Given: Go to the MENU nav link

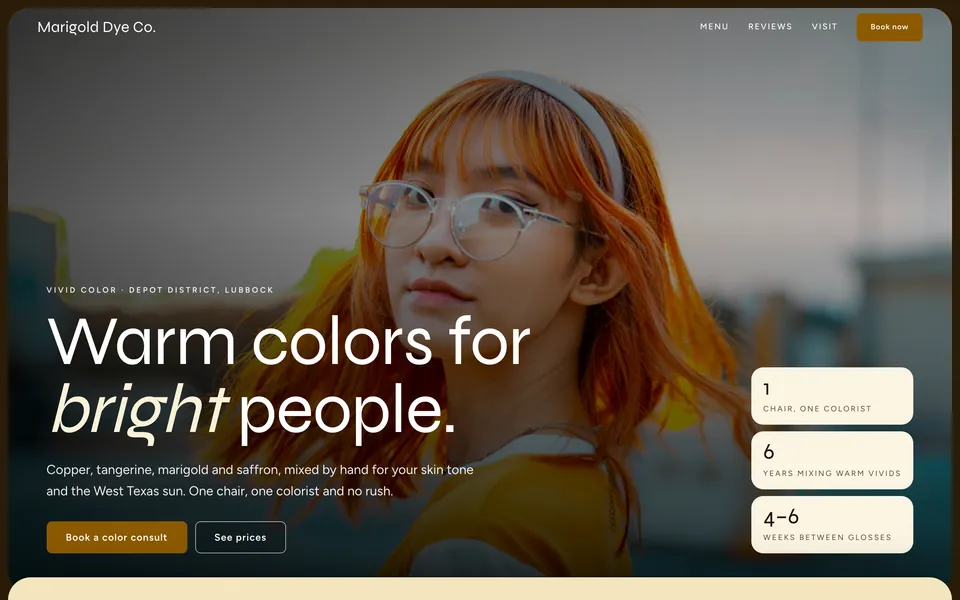Looking at the screenshot, I should point(714,26).
